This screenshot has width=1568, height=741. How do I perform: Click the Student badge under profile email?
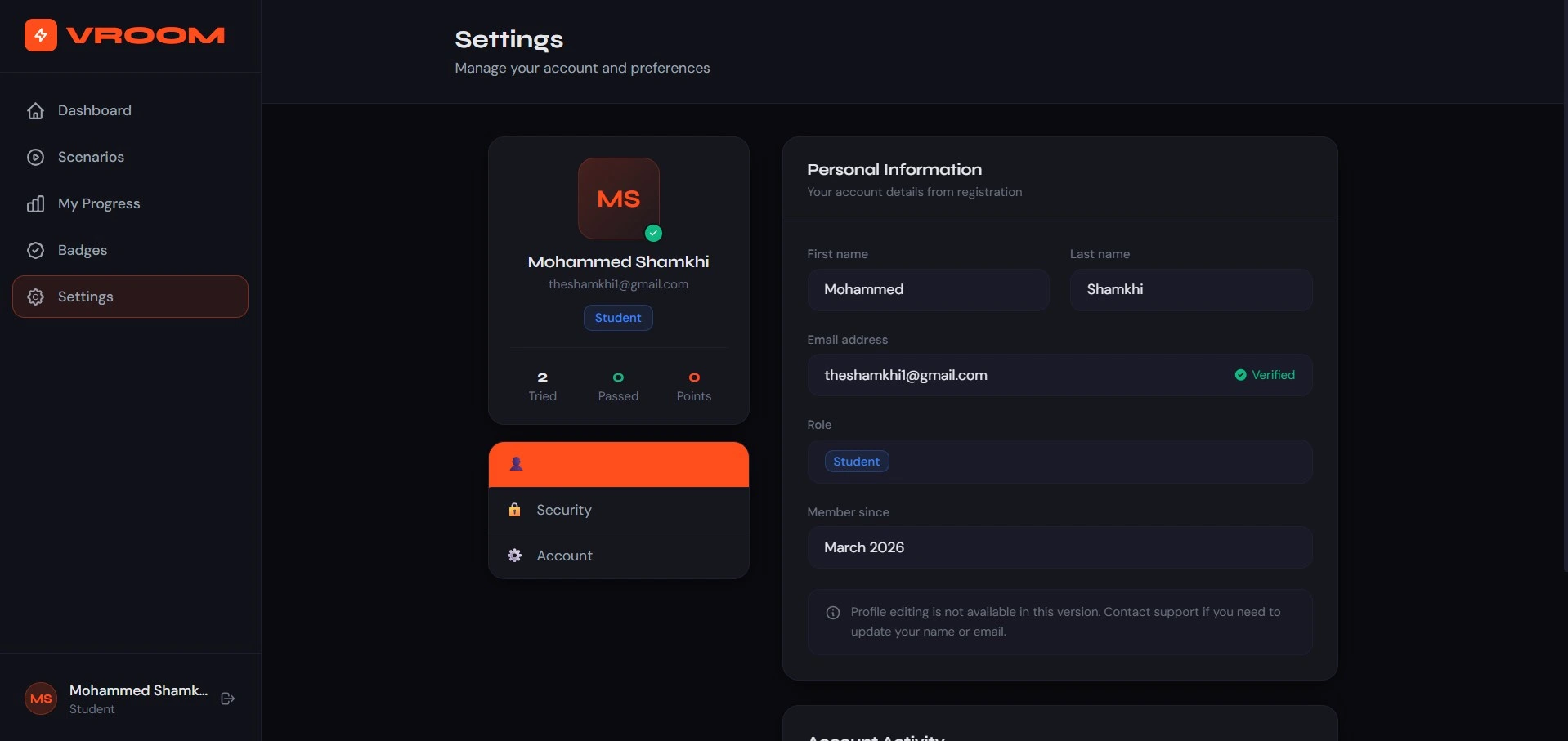tap(618, 318)
